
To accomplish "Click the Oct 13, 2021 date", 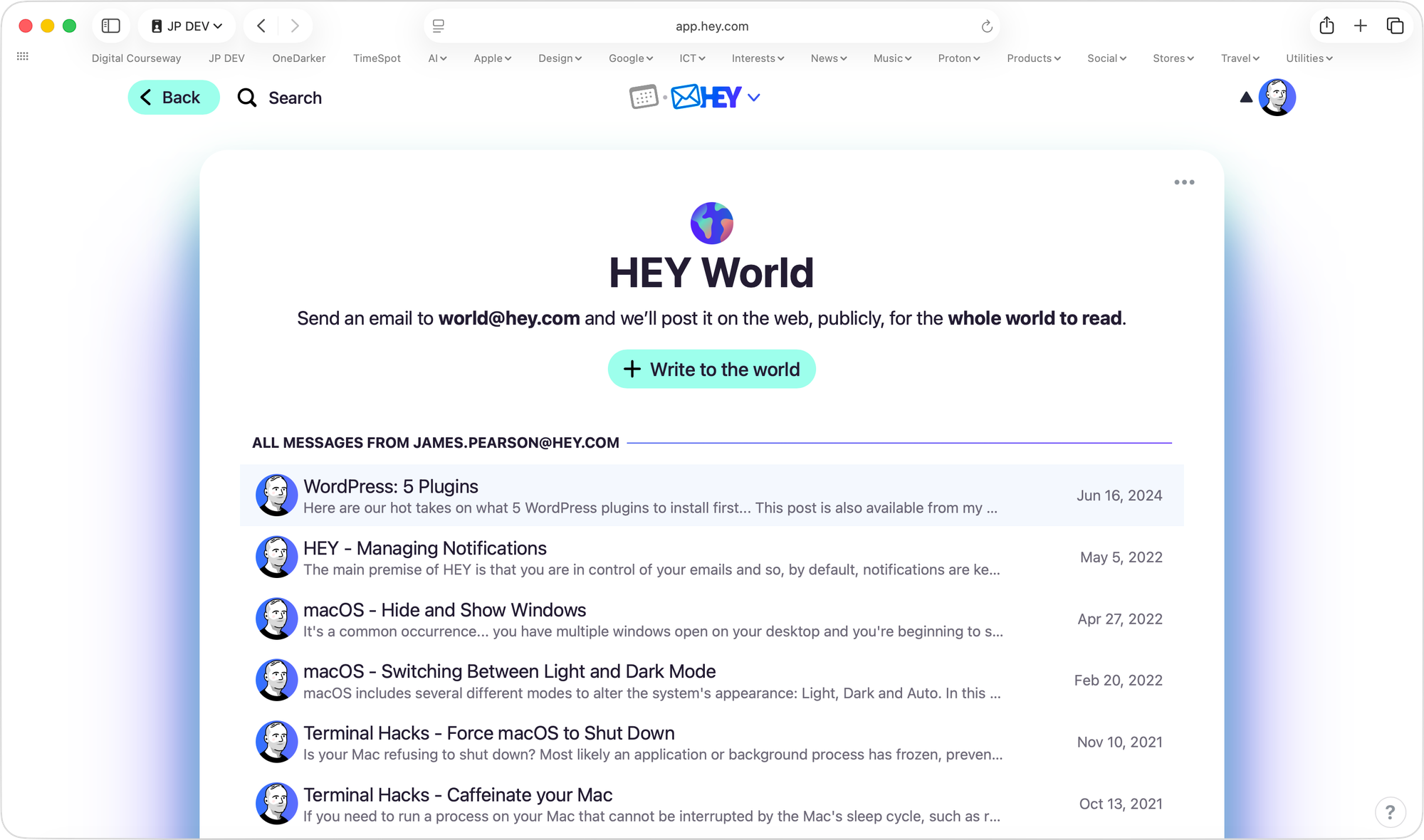I will pos(1121,804).
